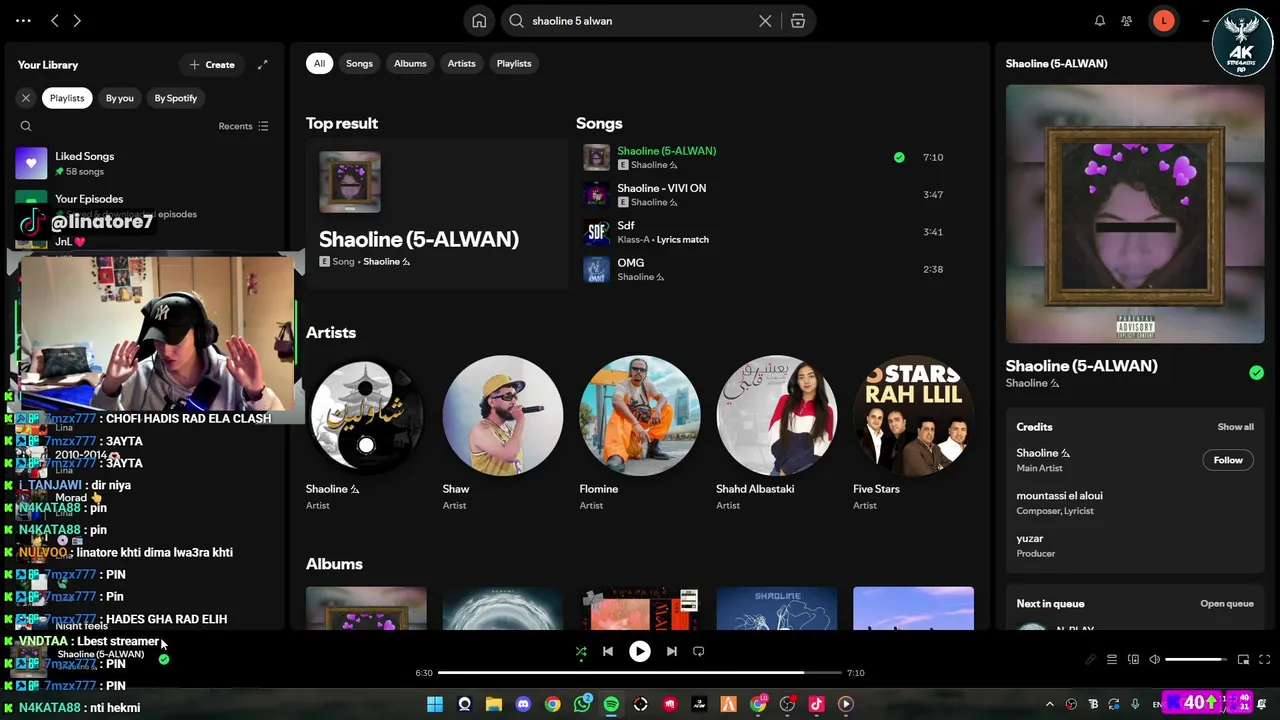
Task: Toggle the By you filter chip
Action: click(x=120, y=98)
